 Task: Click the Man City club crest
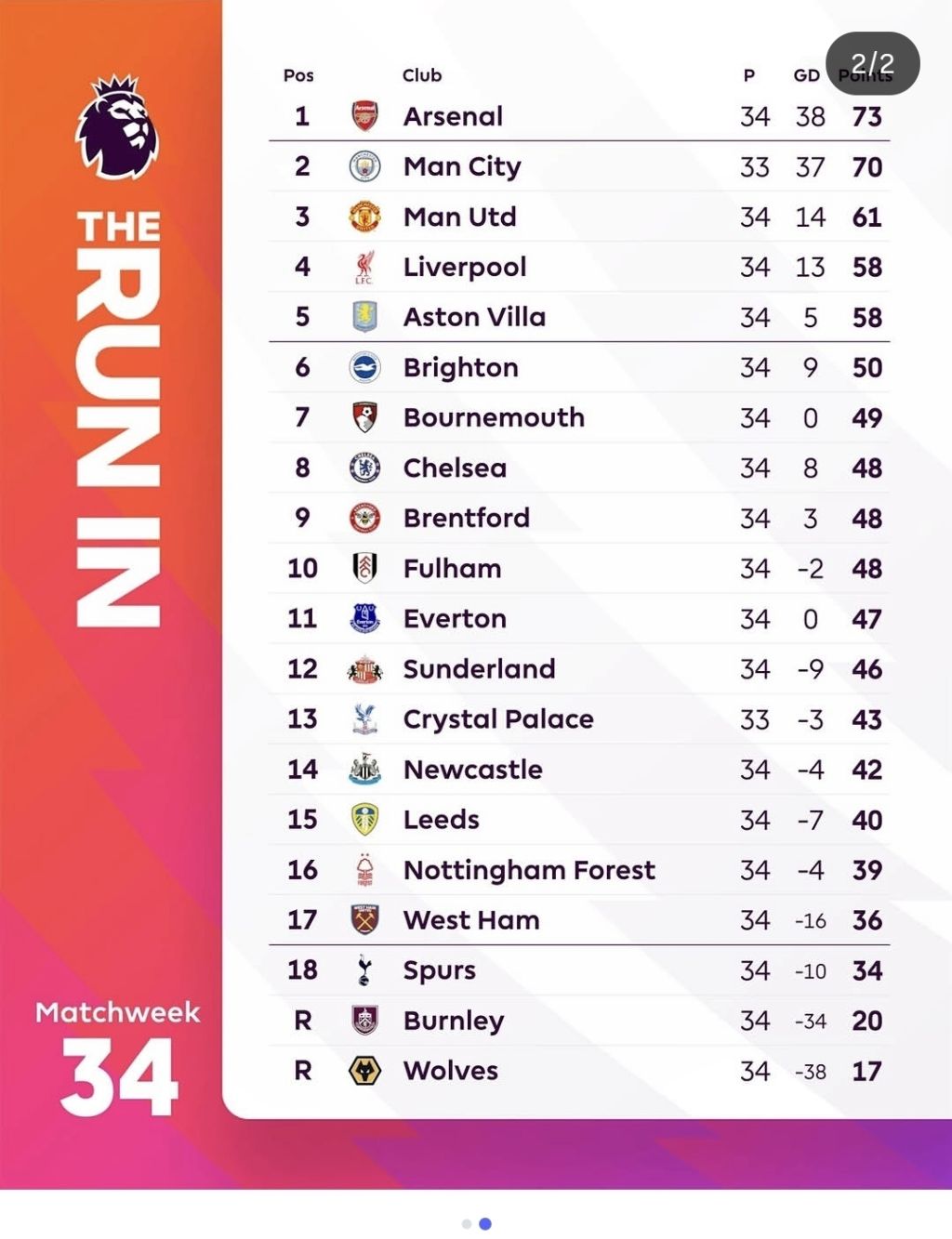364,166
